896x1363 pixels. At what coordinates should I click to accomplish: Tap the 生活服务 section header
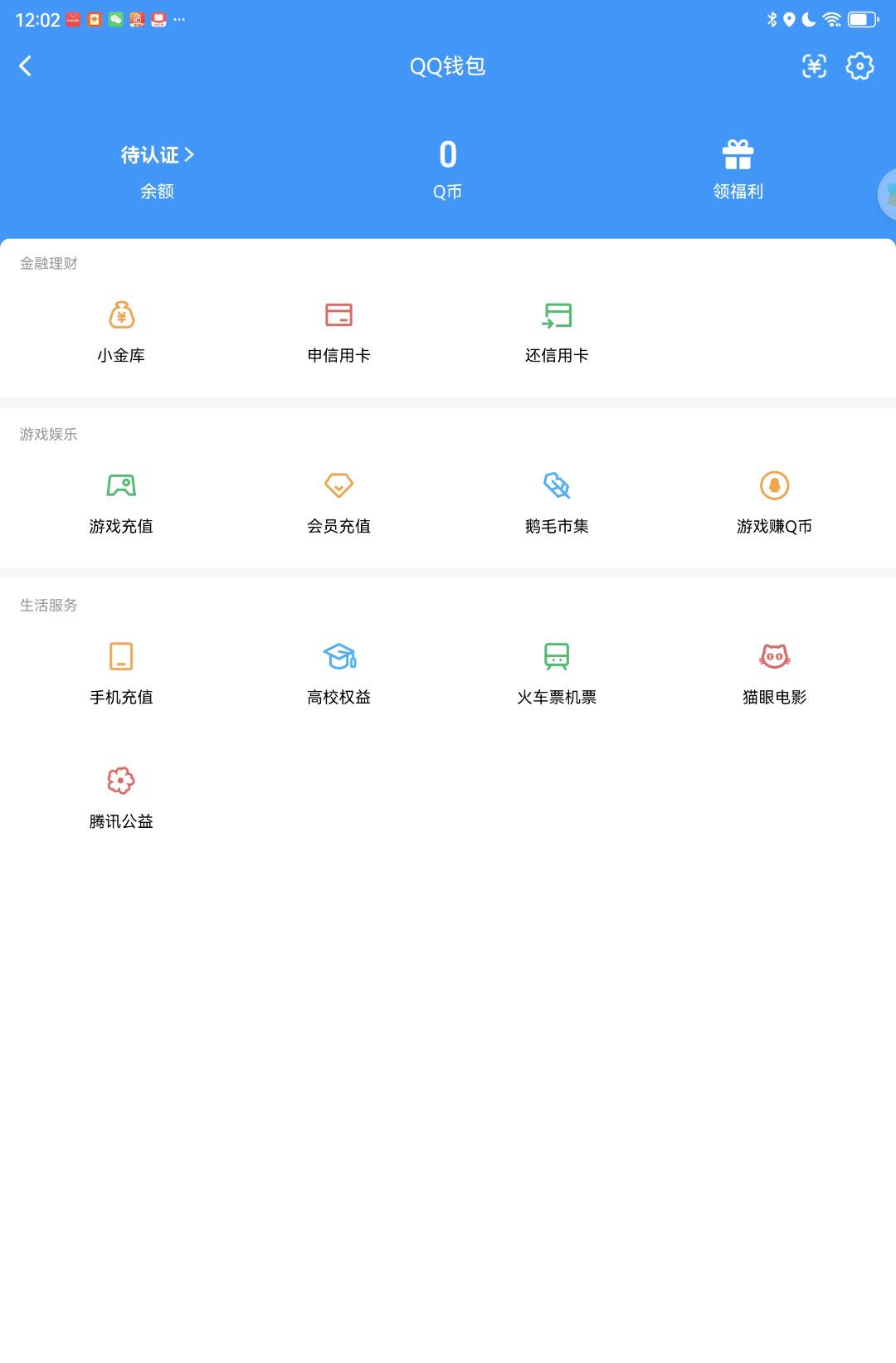tap(48, 606)
